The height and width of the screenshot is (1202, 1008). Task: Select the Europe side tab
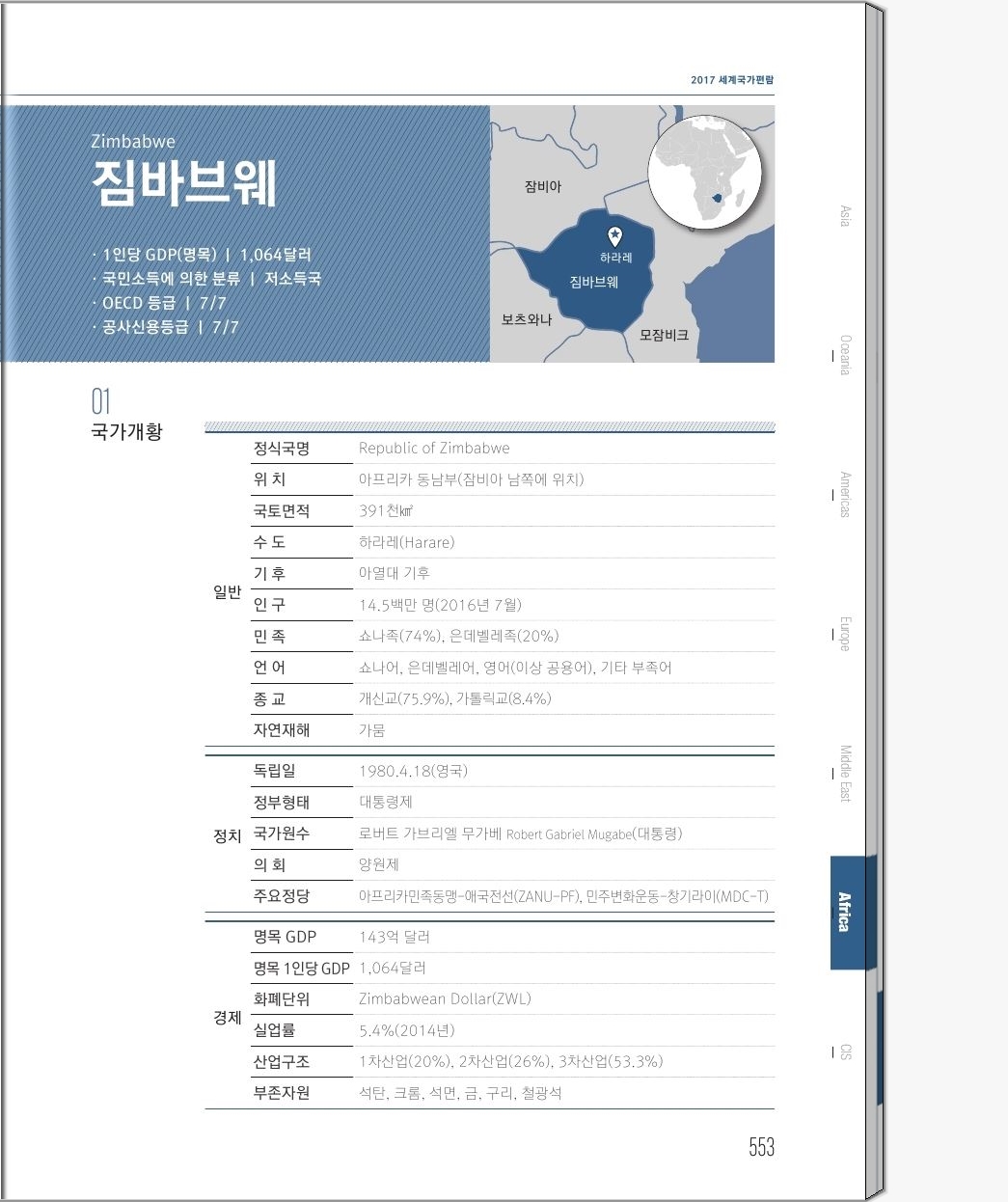click(845, 634)
